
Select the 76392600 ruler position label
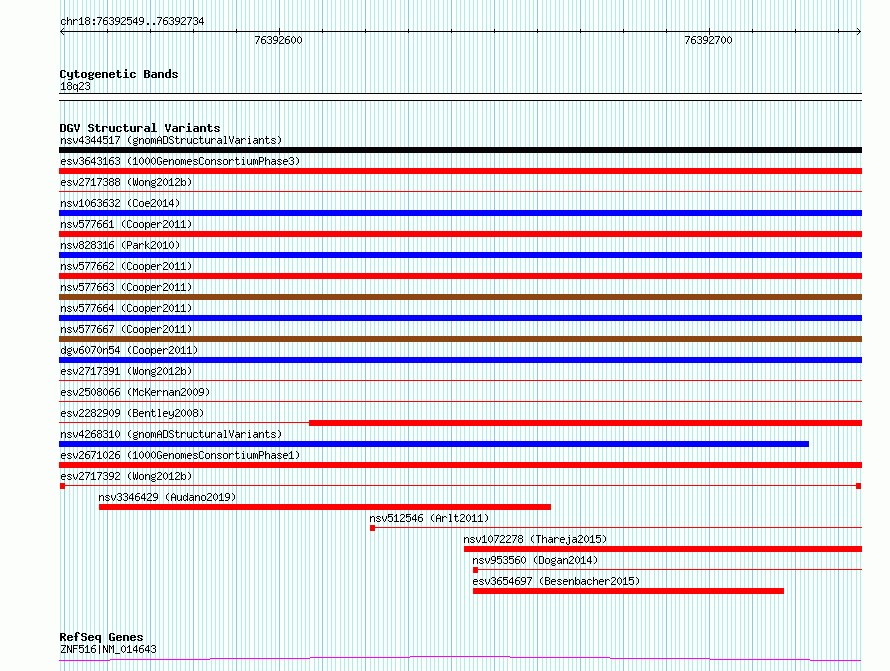click(x=278, y=40)
